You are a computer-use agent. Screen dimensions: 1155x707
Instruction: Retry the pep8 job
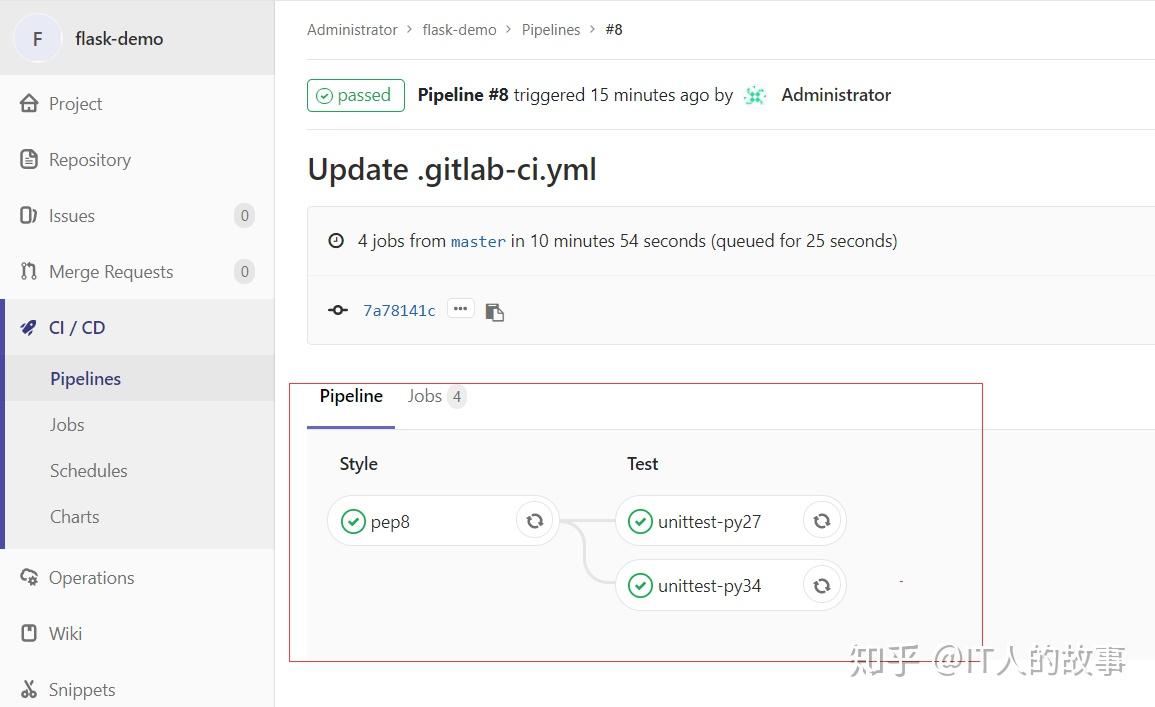[535, 520]
